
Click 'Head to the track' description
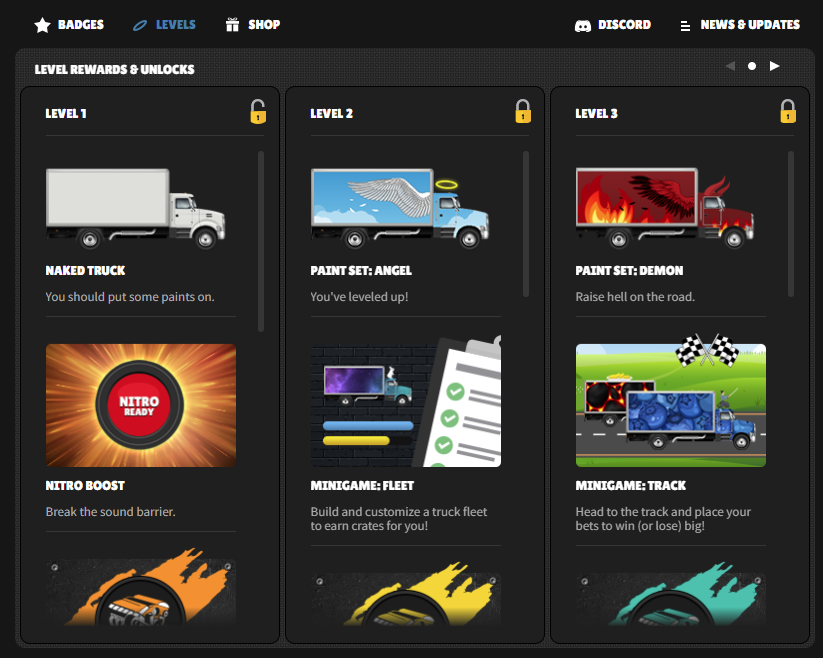click(663, 518)
